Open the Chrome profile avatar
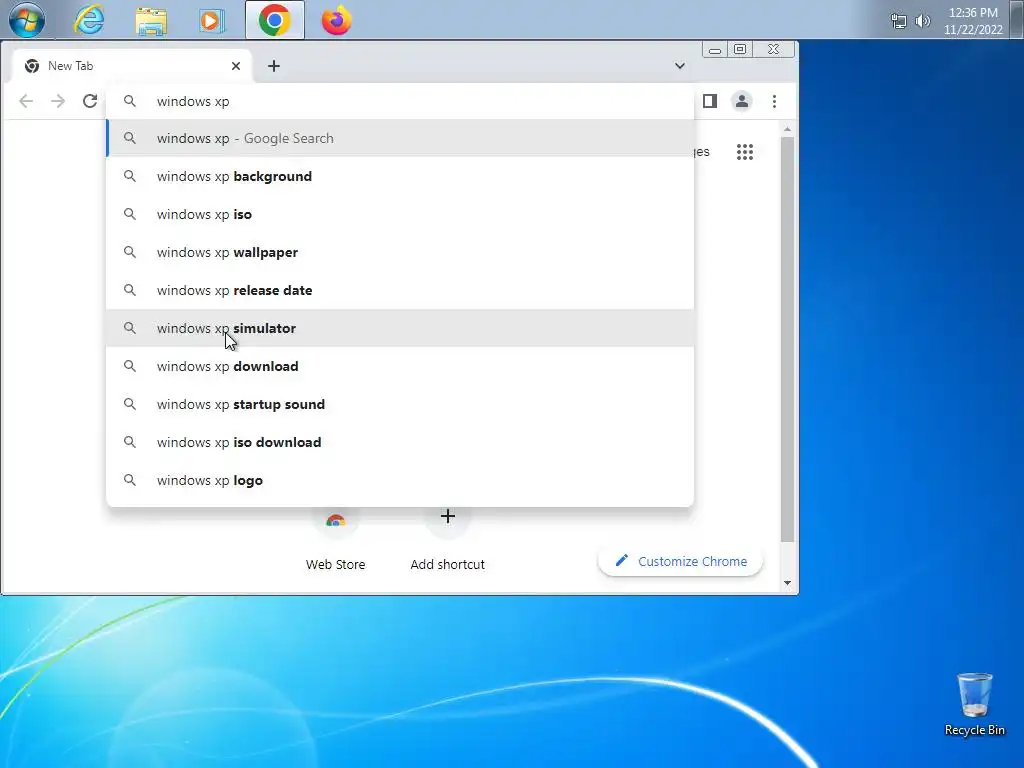The width and height of the screenshot is (1024, 768). [742, 101]
